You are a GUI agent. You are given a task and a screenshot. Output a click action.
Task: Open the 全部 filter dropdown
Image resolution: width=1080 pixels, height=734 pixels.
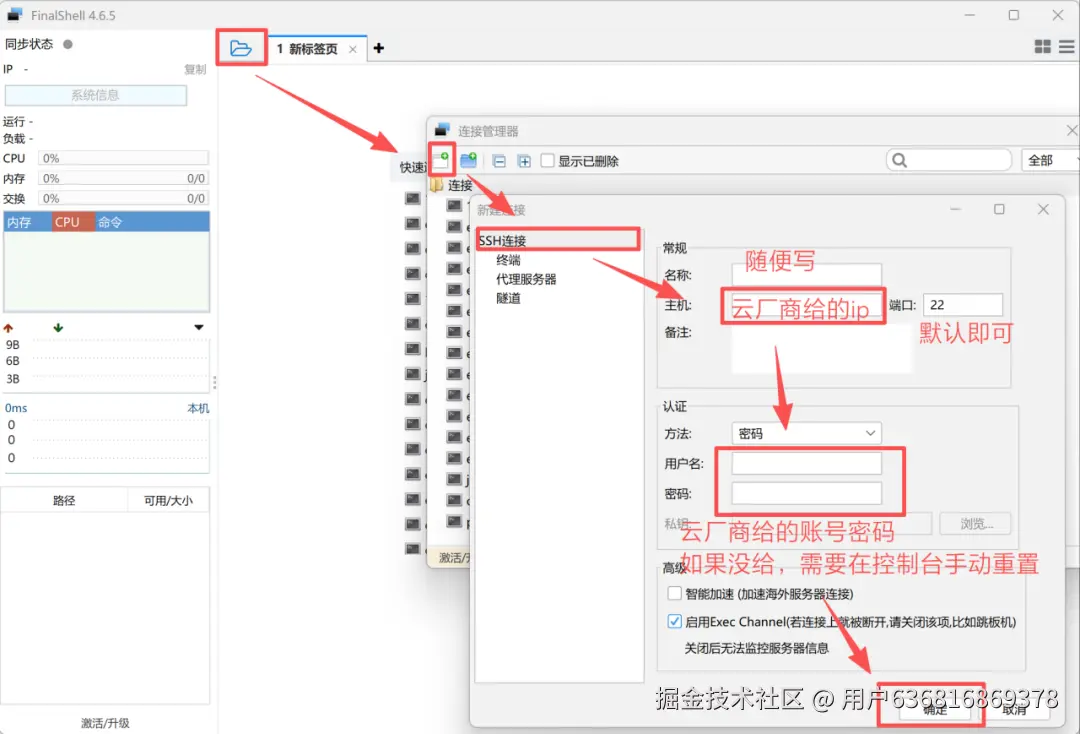point(1050,160)
